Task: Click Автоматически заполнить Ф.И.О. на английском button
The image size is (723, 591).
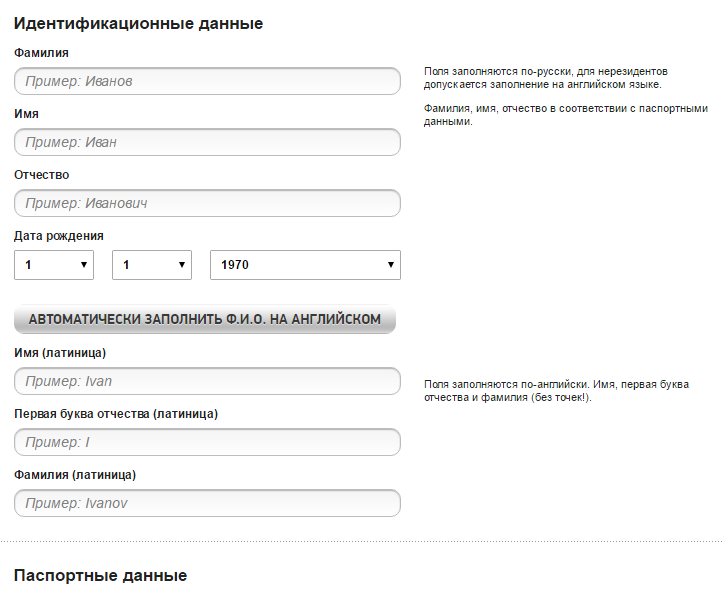Action: click(x=205, y=319)
